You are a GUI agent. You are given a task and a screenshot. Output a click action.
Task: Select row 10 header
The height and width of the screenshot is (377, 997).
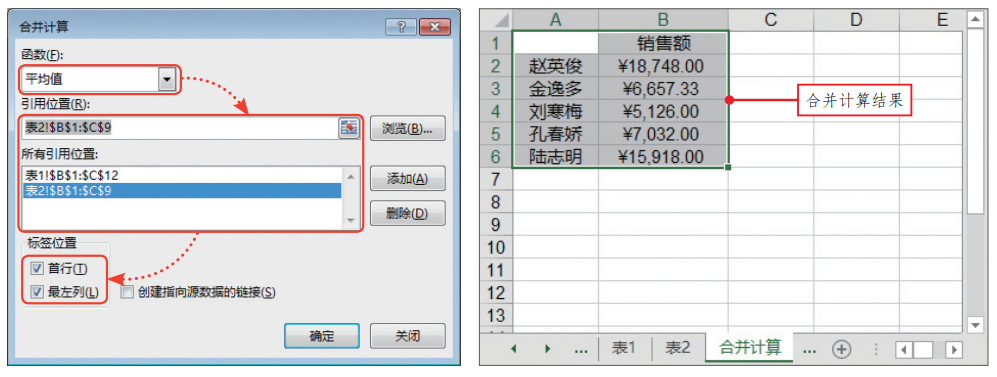pos(497,248)
